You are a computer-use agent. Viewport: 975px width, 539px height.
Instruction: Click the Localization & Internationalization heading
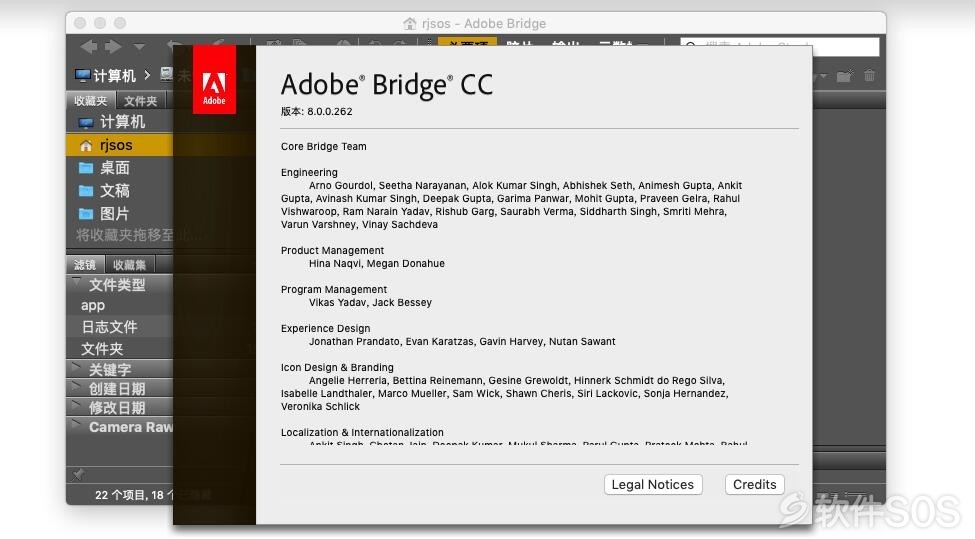click(x=362, y=433)
